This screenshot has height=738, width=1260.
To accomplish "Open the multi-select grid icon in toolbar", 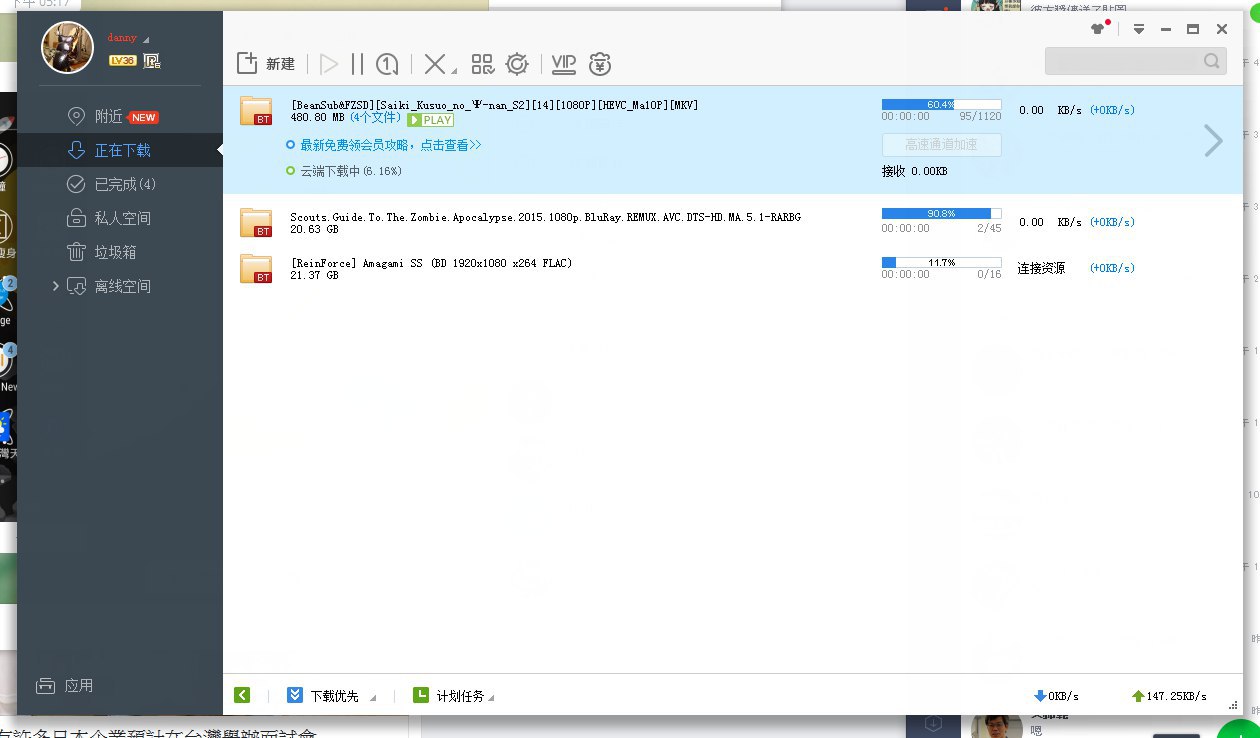I will point(483,64).
